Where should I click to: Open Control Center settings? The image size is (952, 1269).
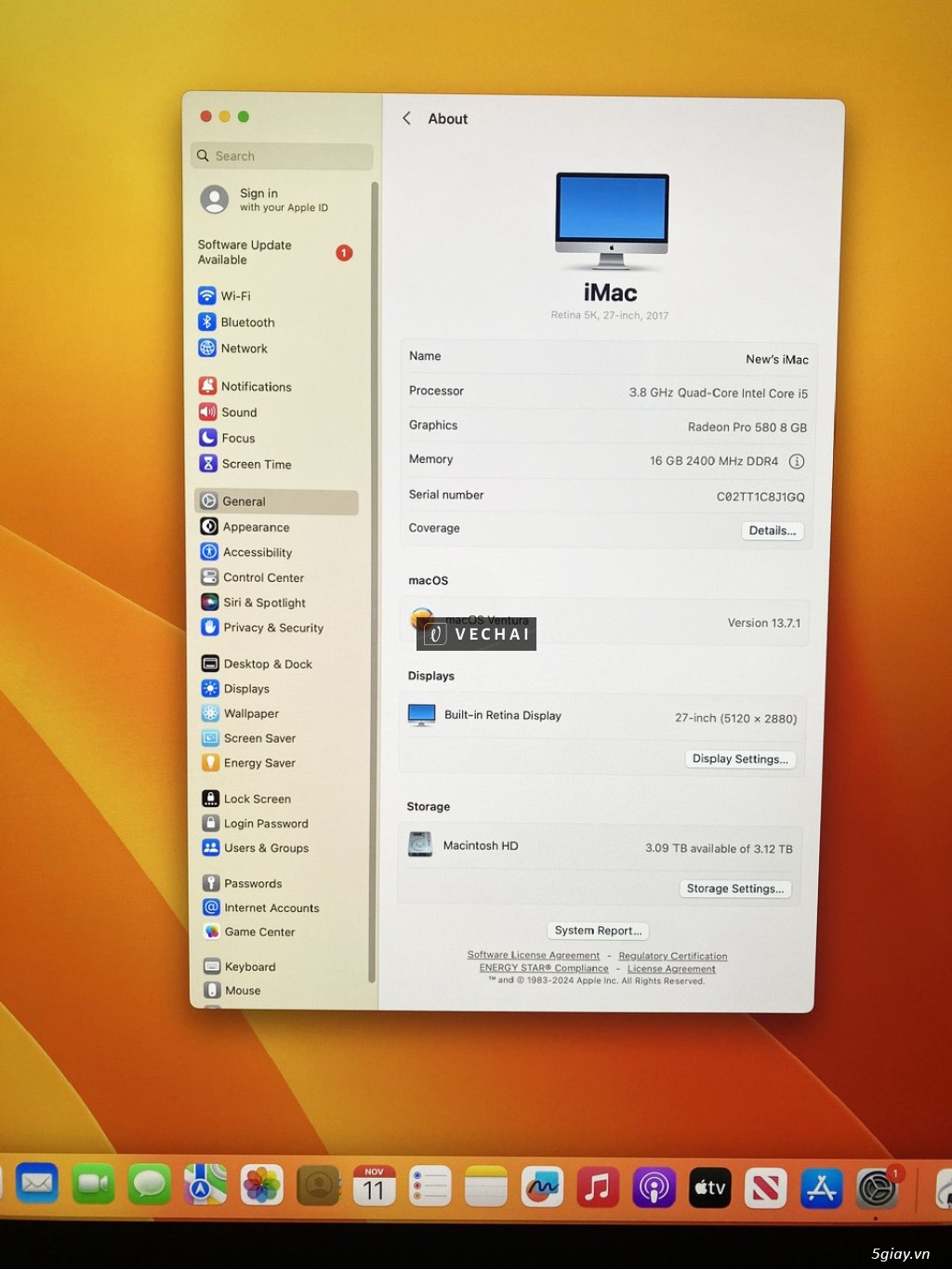coord(252,576)
